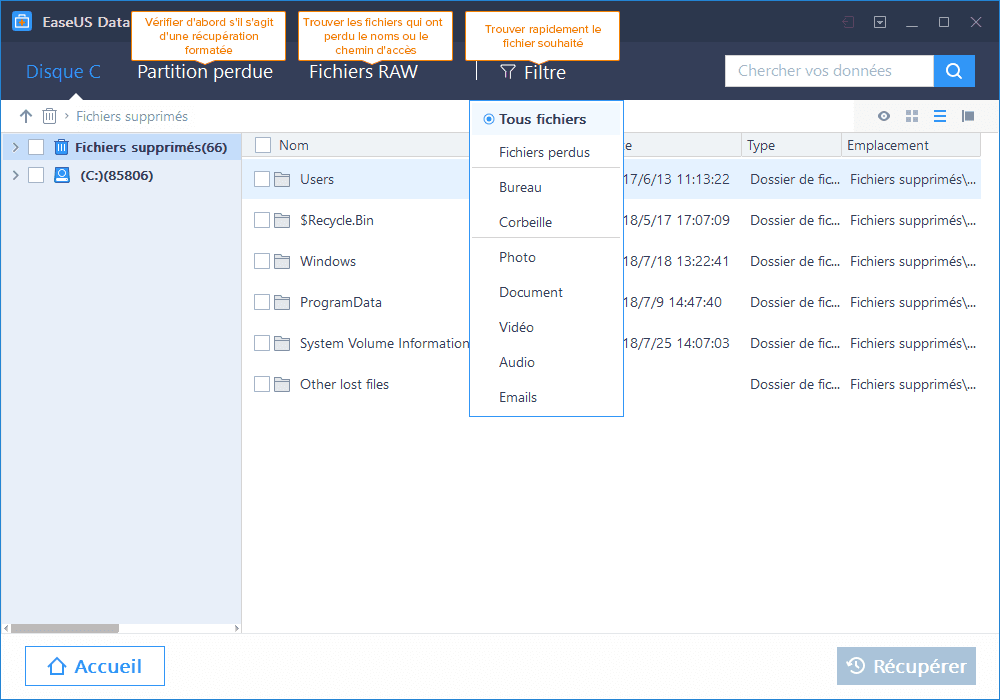Expand the (C:) drive tree node
The image size is (1000, 700).
(15, 175)
